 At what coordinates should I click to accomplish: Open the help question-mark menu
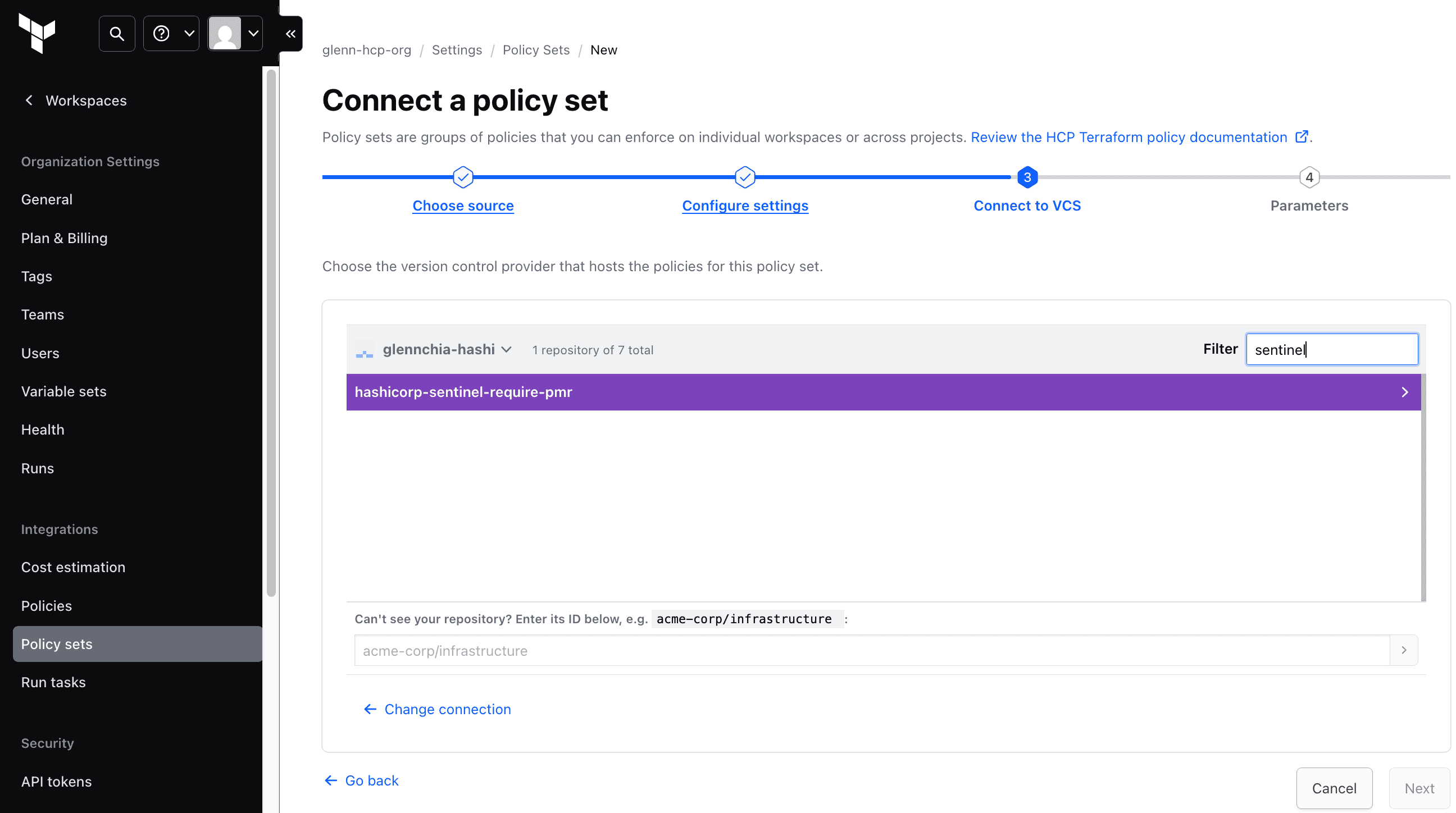171,34
